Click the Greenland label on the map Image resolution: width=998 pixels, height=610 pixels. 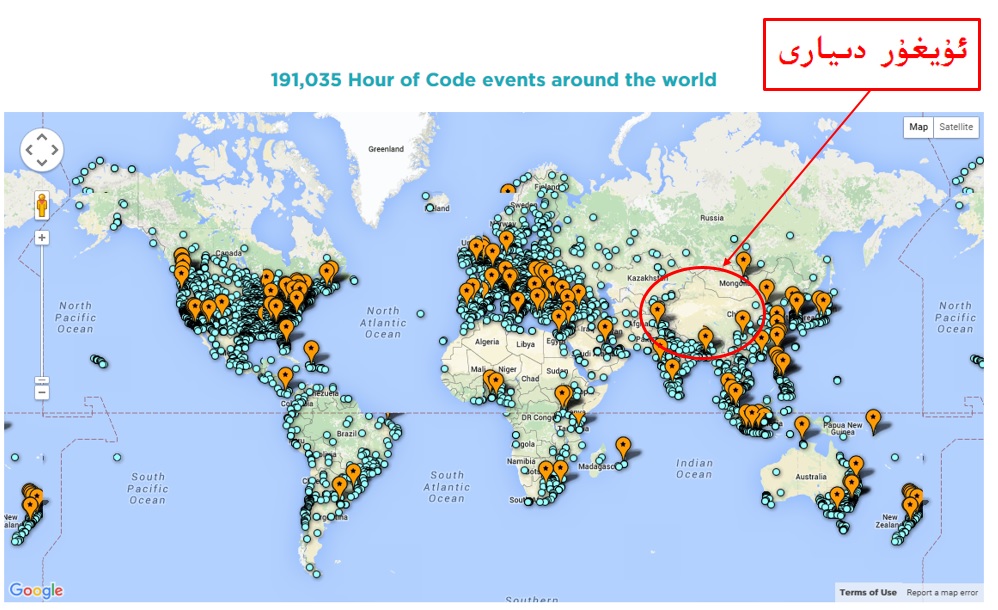(x=386, y=149)
